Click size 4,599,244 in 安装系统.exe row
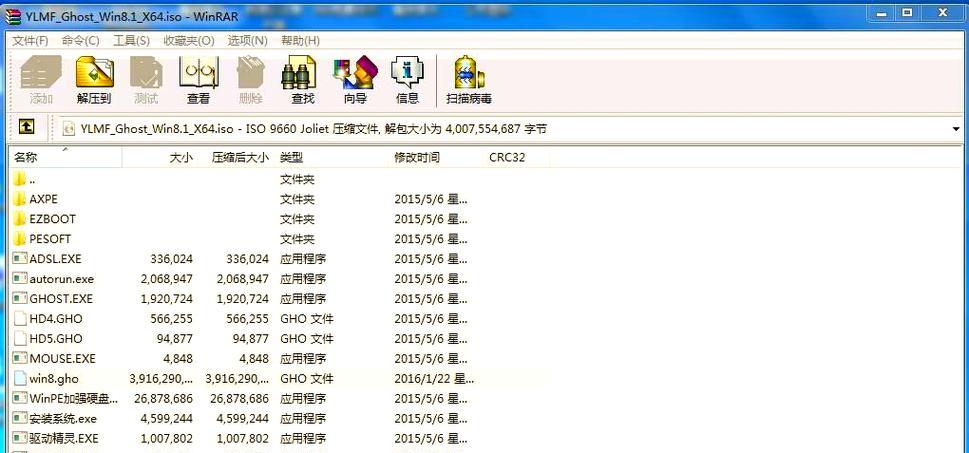 click(x=166, y=418)
